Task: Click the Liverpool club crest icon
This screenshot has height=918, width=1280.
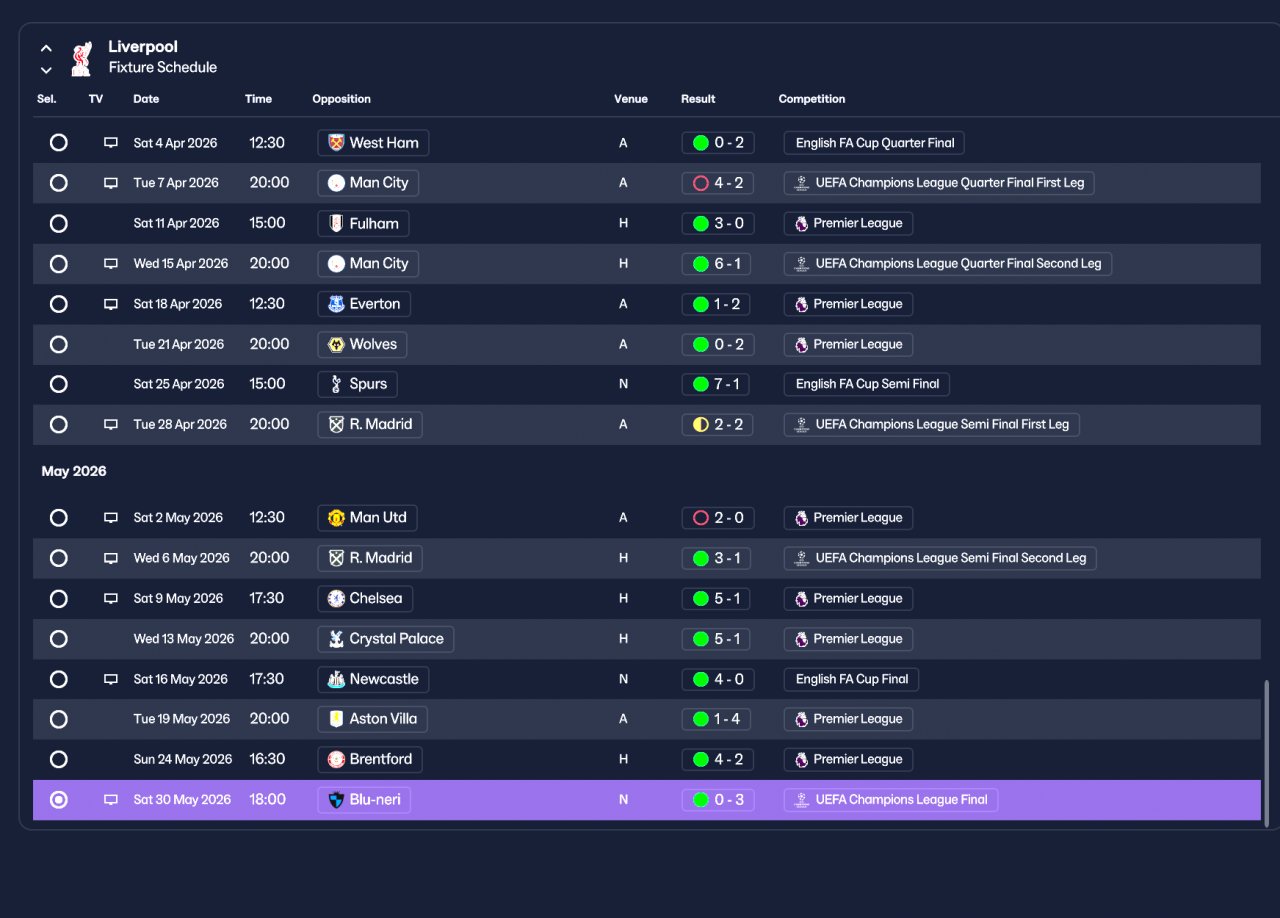Action: pyautogui.click(x=81, y=58)
